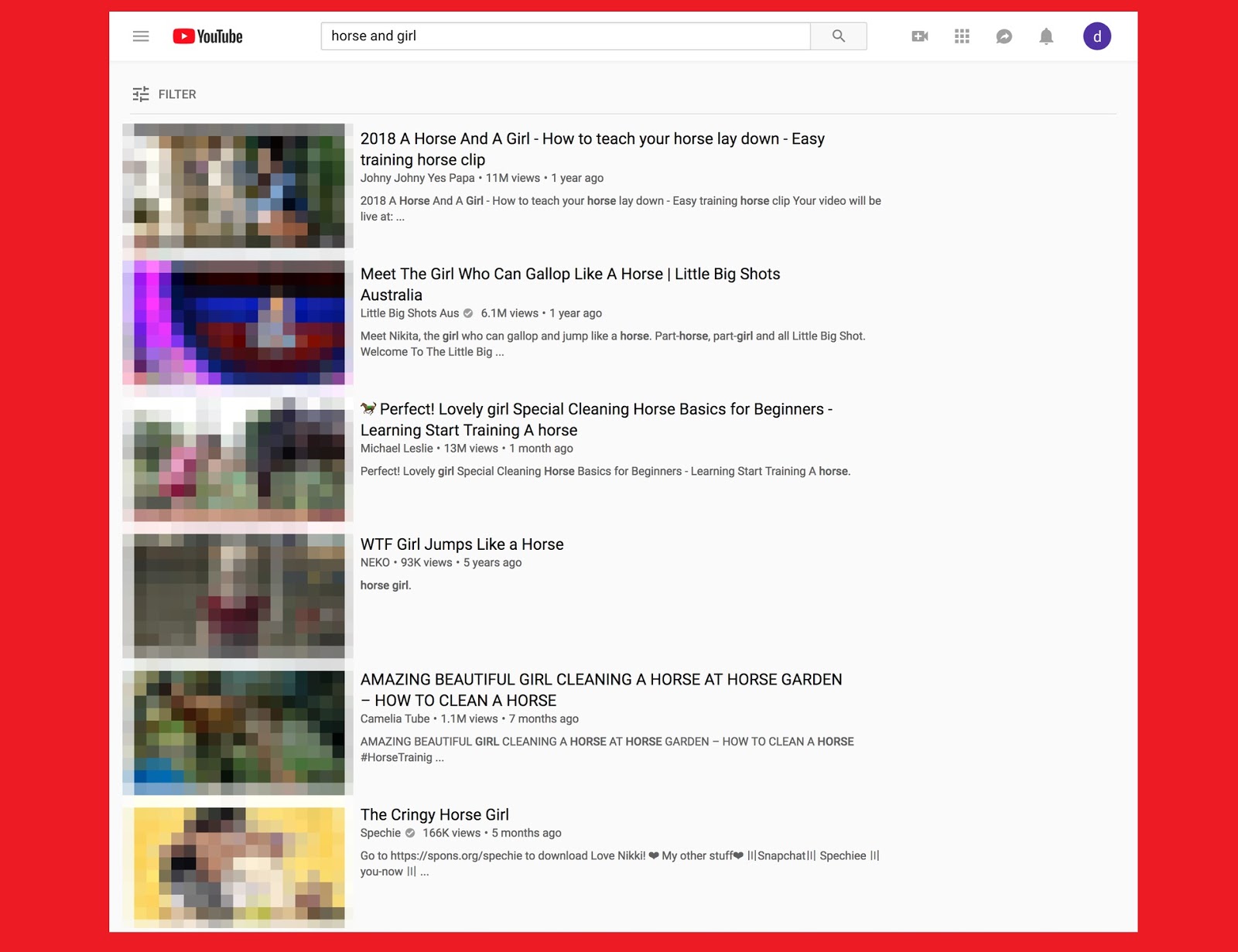
Task: Open thumbnail for 'Lovely girl Special Cleaning Horse'
Action: coord(238,459)
